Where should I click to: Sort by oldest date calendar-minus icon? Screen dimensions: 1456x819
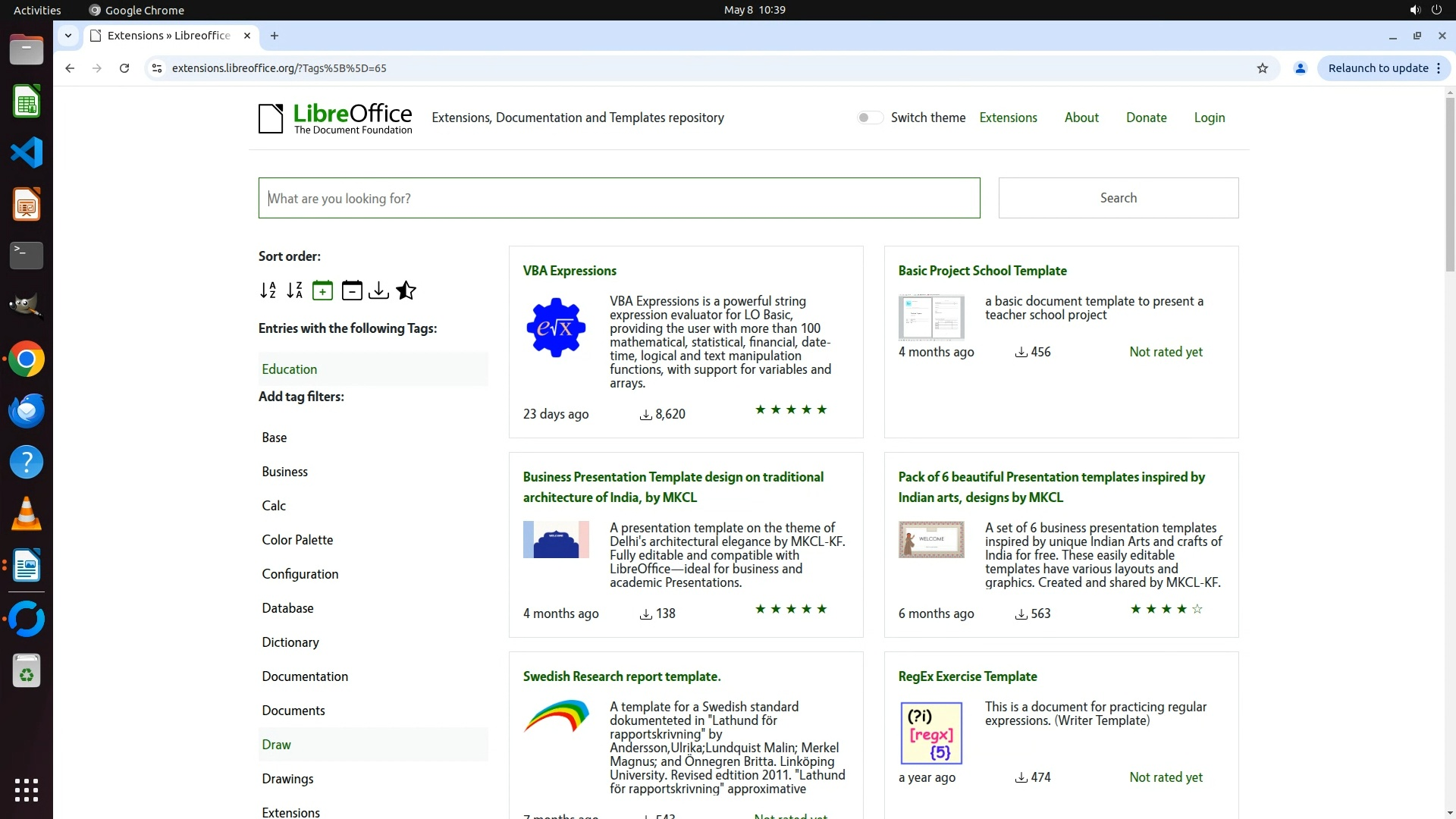point(351,290)
